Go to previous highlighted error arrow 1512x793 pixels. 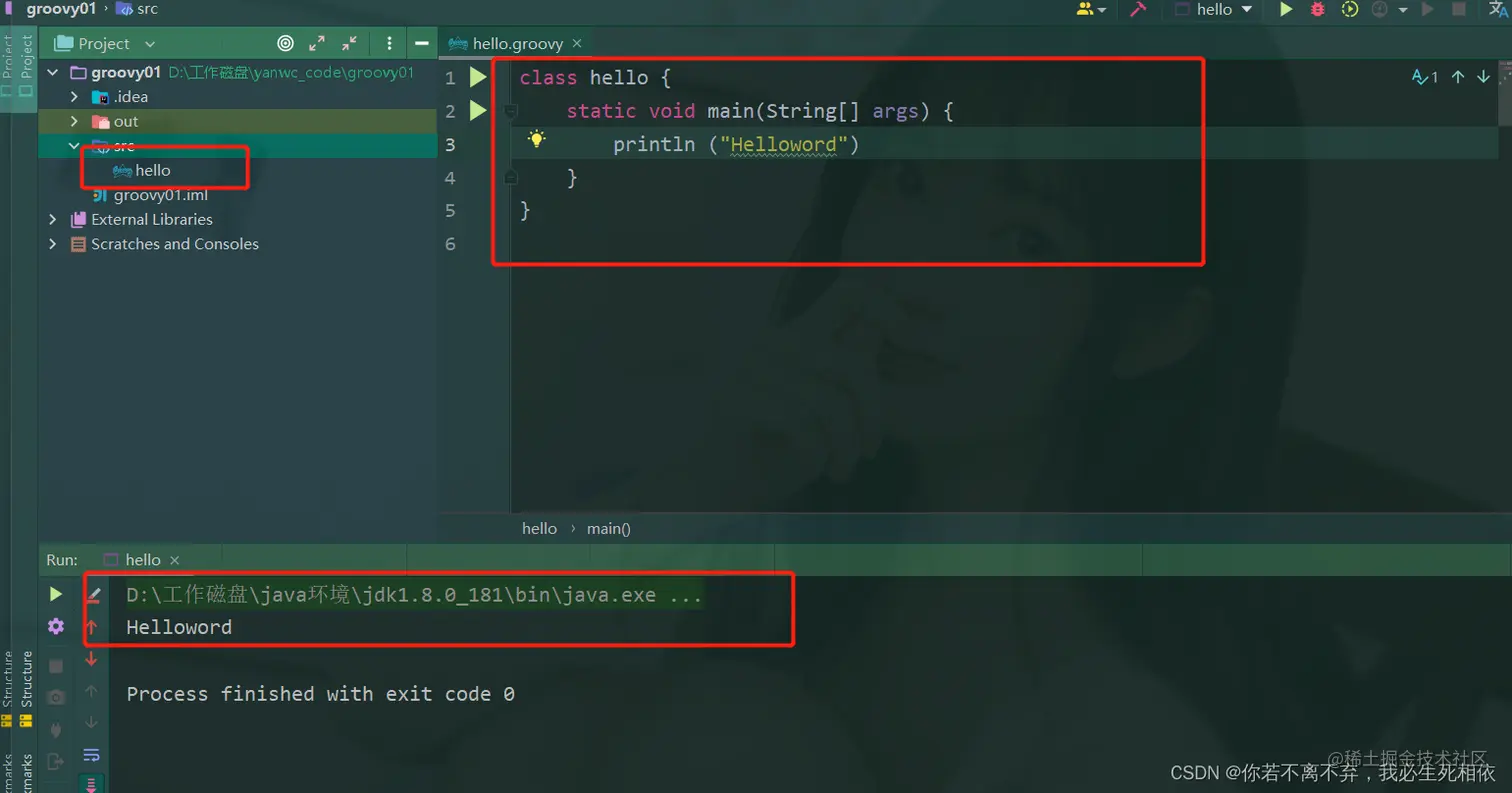1457,77
